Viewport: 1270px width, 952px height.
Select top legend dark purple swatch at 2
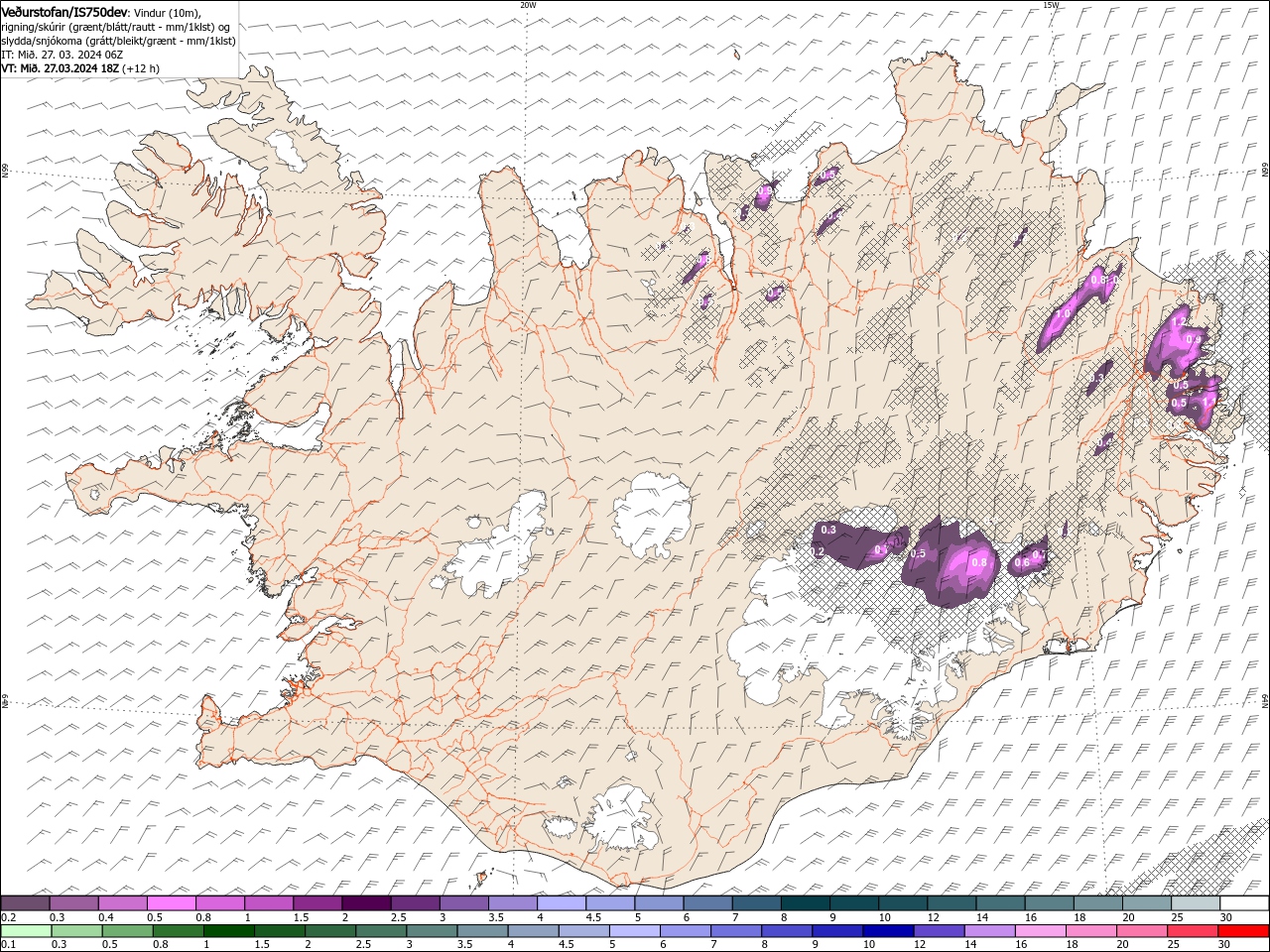366,903
